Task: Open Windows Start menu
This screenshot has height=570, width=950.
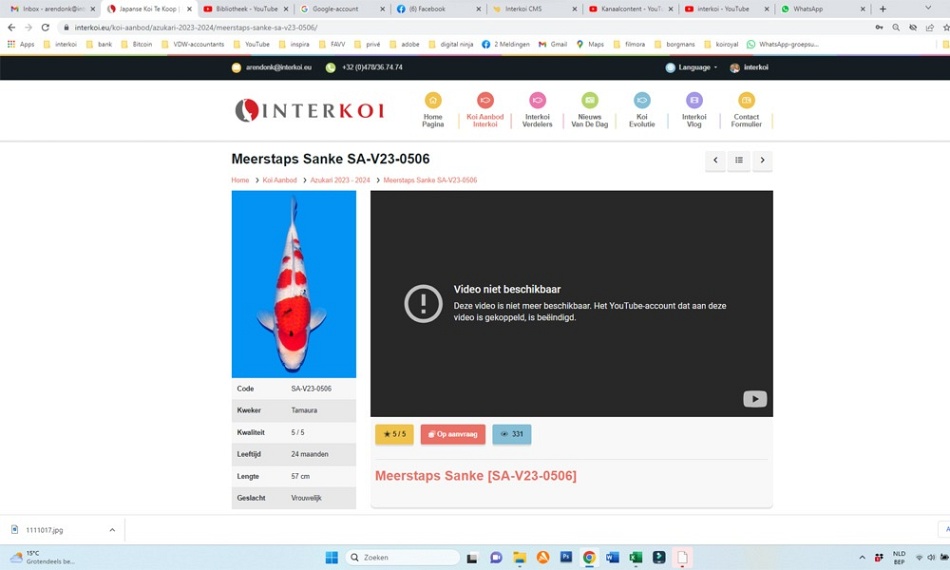Action: tap(331, 557)
